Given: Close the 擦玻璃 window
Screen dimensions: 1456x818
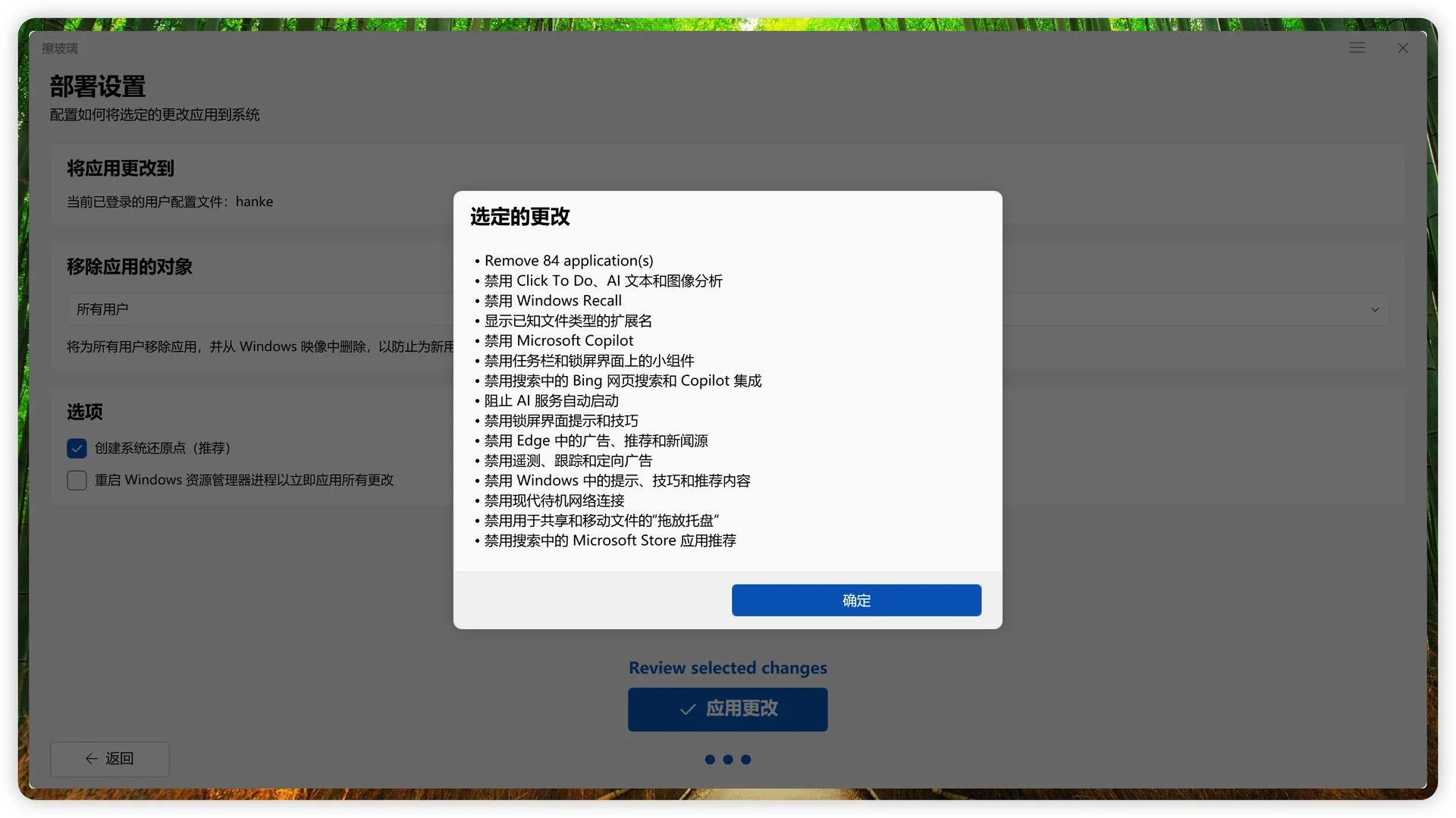Looking at the screenshot, I should click(1403, 48).
